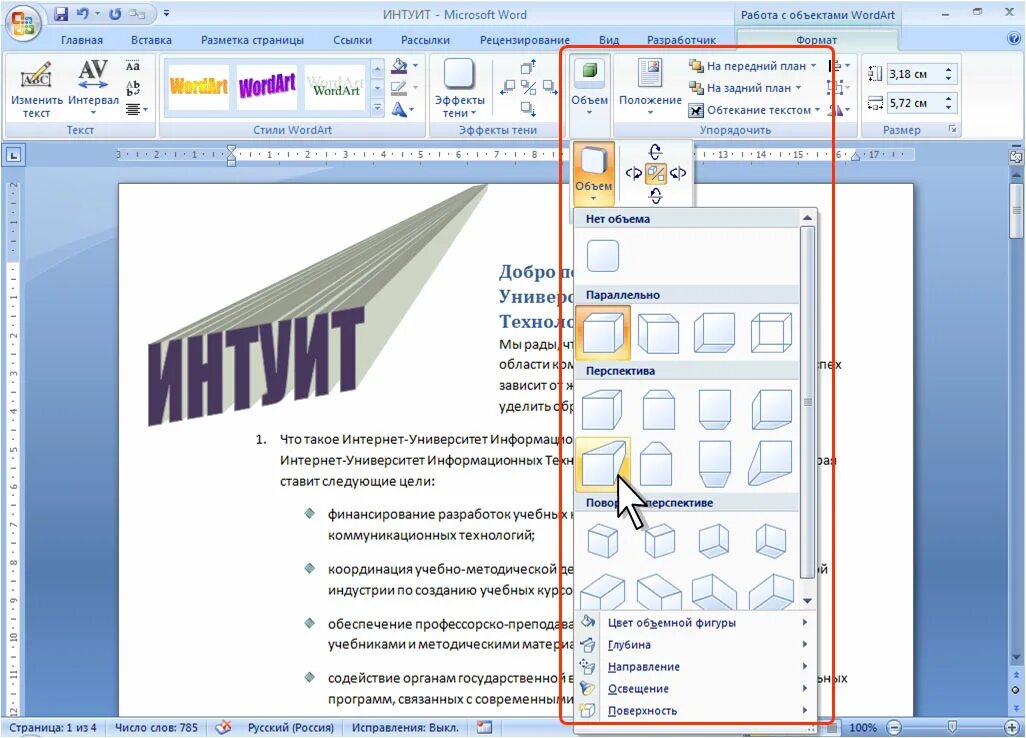Nudge shadow down icon

pos(528,109)
